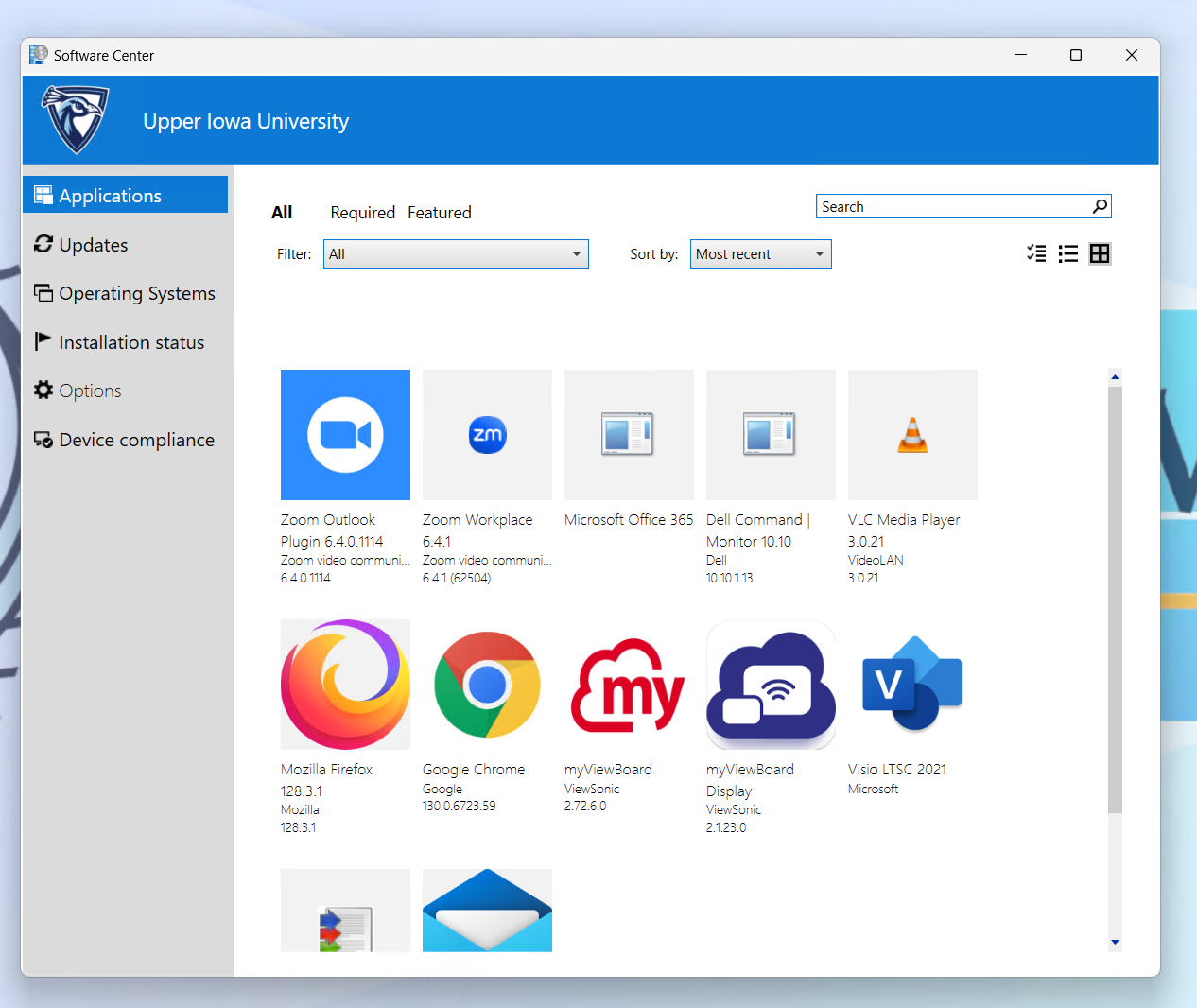Go to the Updates section label
The width and height of the screenshot is (1197, 1008).
94,245
